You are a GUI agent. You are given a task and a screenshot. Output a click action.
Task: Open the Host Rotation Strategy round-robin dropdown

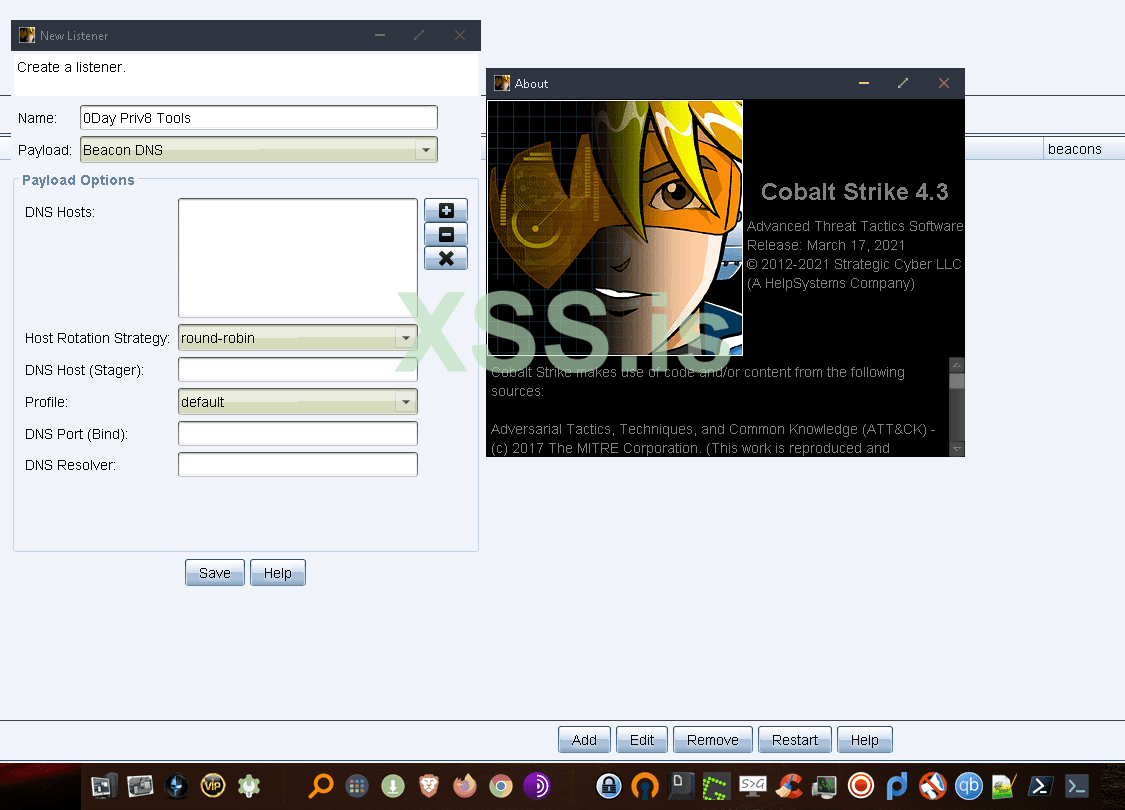click(298, 338)
